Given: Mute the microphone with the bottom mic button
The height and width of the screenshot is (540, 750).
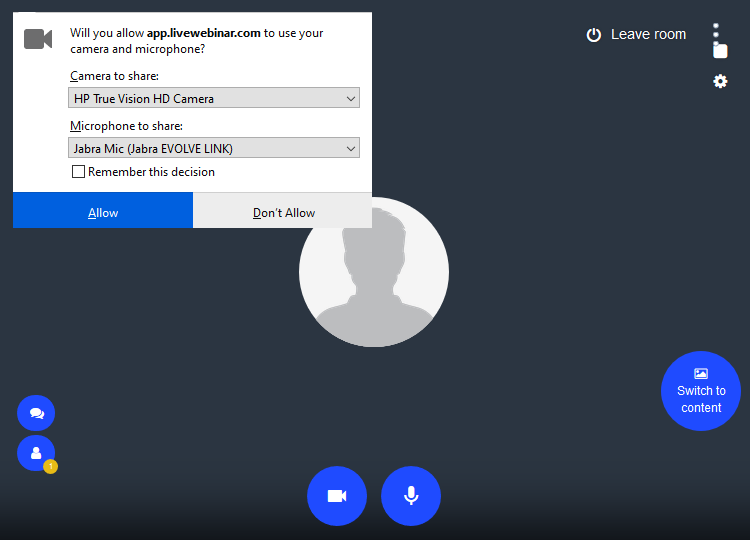Looking at the screenshot, I should [x=411, y=496].
